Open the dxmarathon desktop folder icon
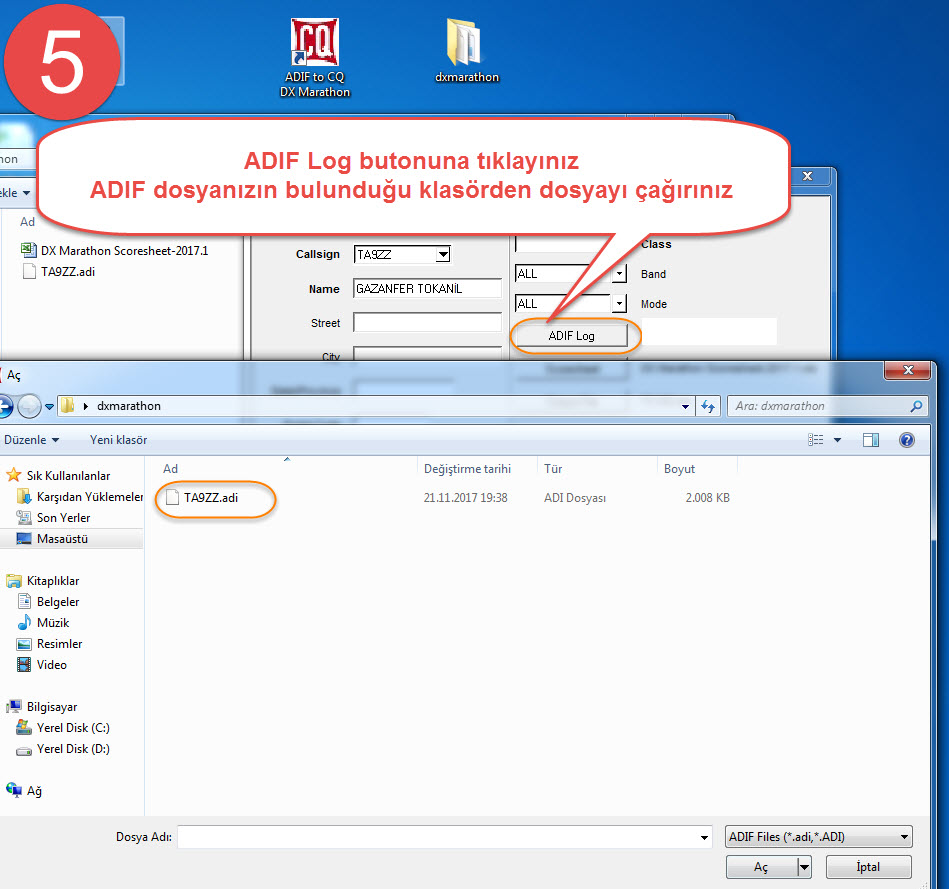This screenshot has height=889, width=949. click(466, 50)
